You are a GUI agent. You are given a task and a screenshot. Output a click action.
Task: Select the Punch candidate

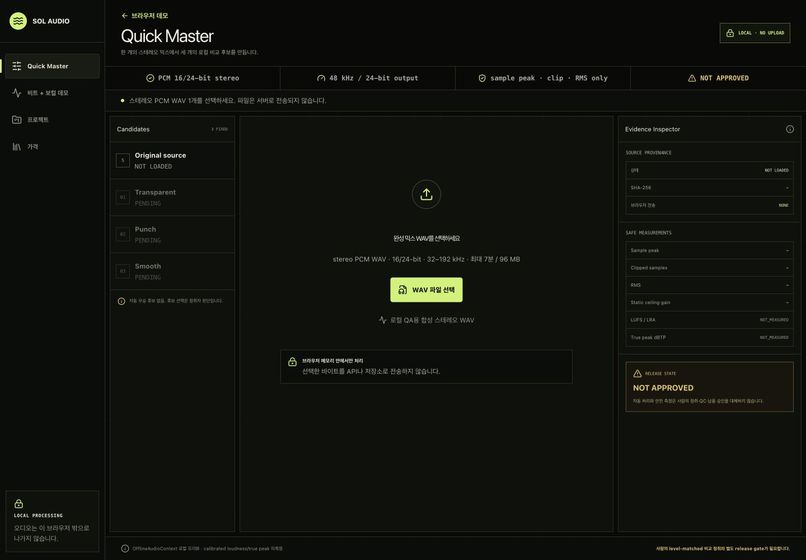point(172,234)
